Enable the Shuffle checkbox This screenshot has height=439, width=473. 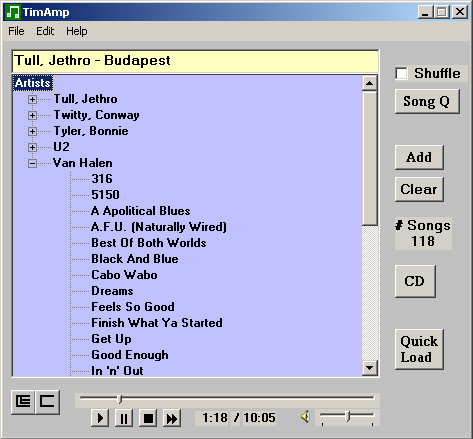coord(402,73)
